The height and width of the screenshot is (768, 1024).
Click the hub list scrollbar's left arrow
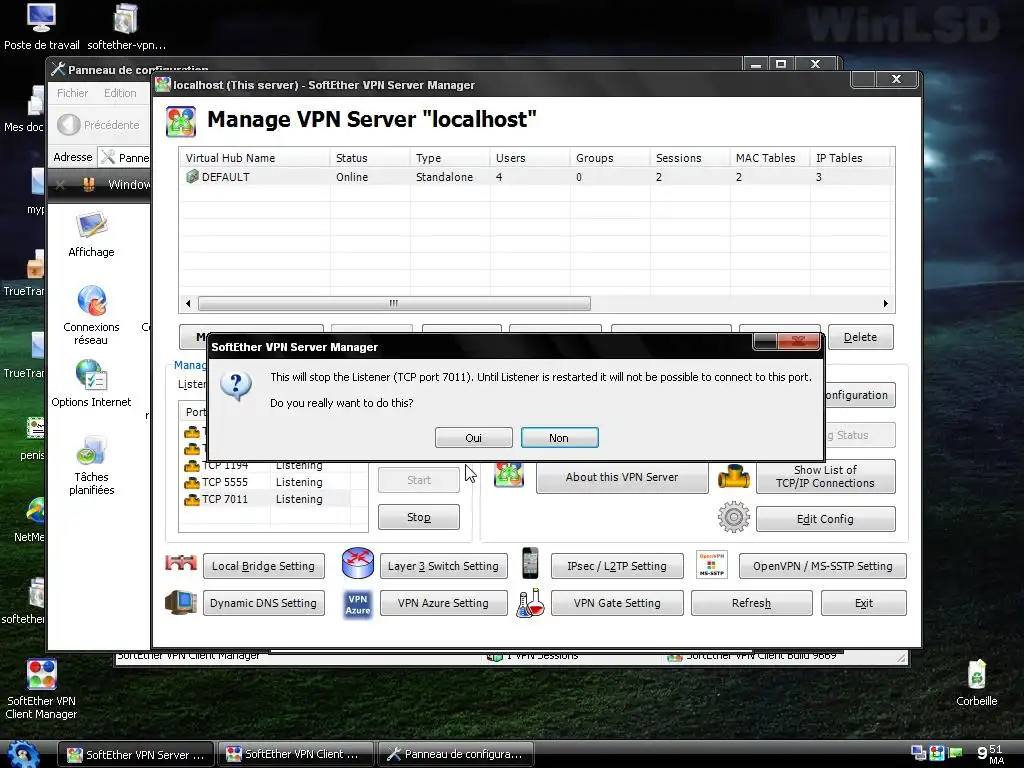(x=188, y=304)
